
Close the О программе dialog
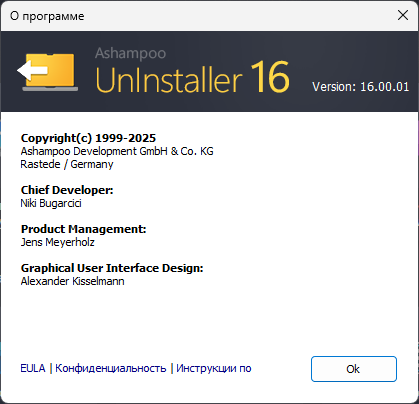(403, 15)
